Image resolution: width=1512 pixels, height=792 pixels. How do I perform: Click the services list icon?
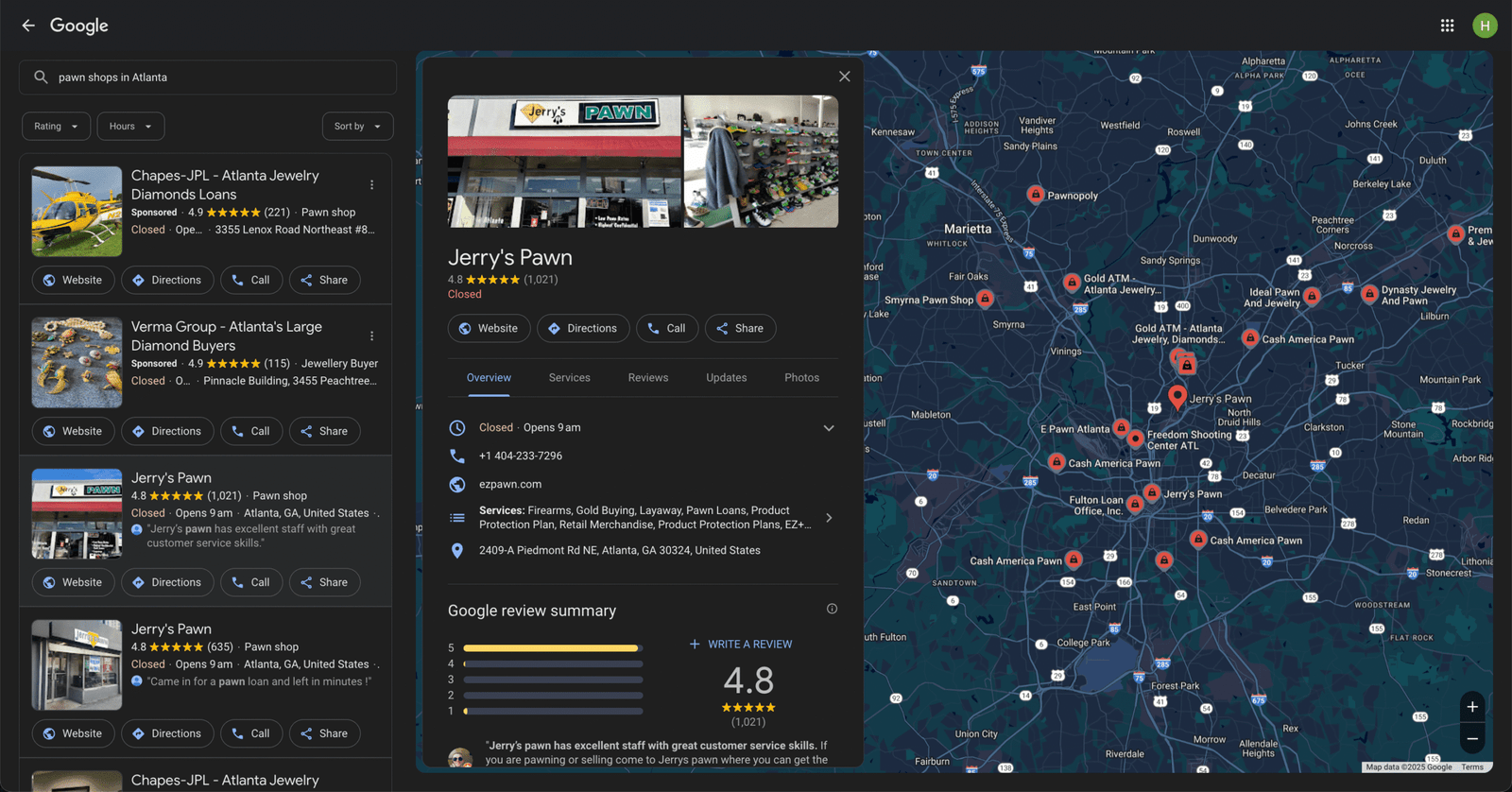pyautogui.click(x=457, y=517)
